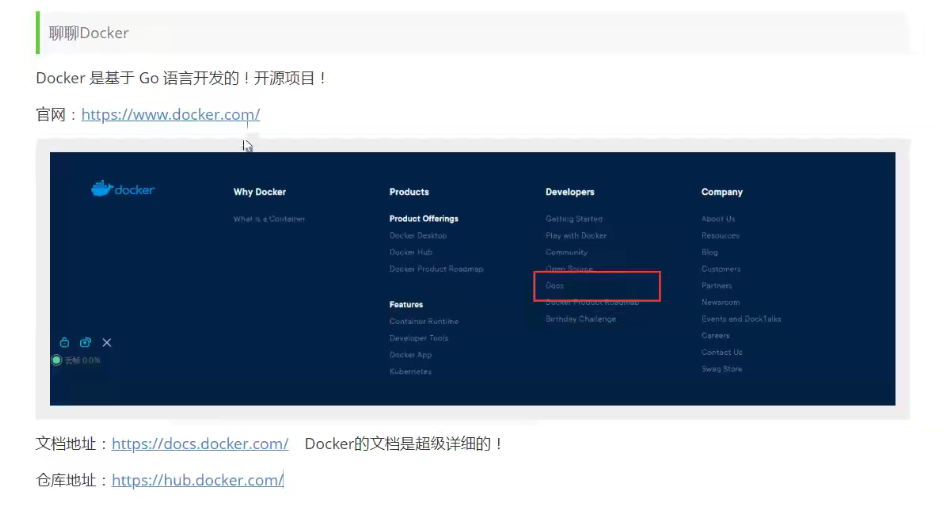Click the 'Products' footer heading

[409, 192]
